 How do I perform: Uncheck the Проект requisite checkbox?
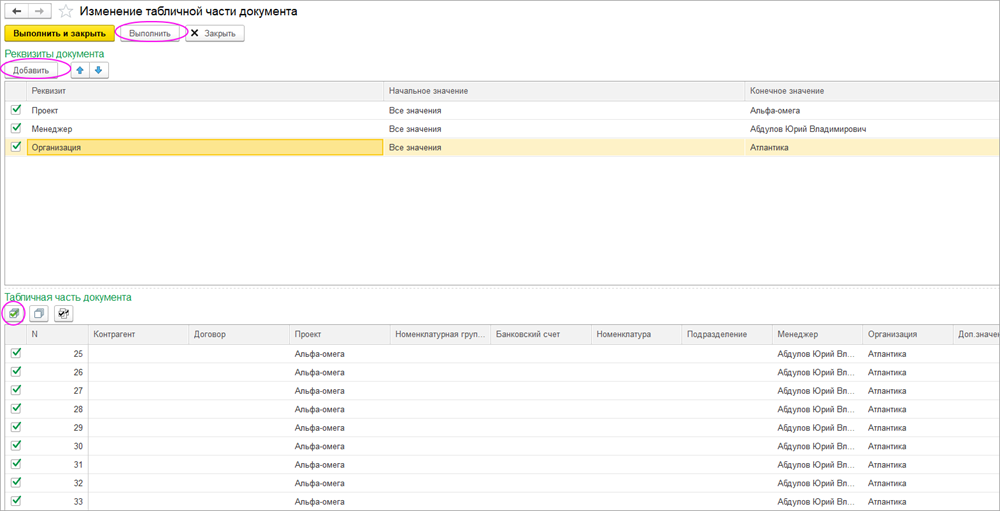[16, 110]
